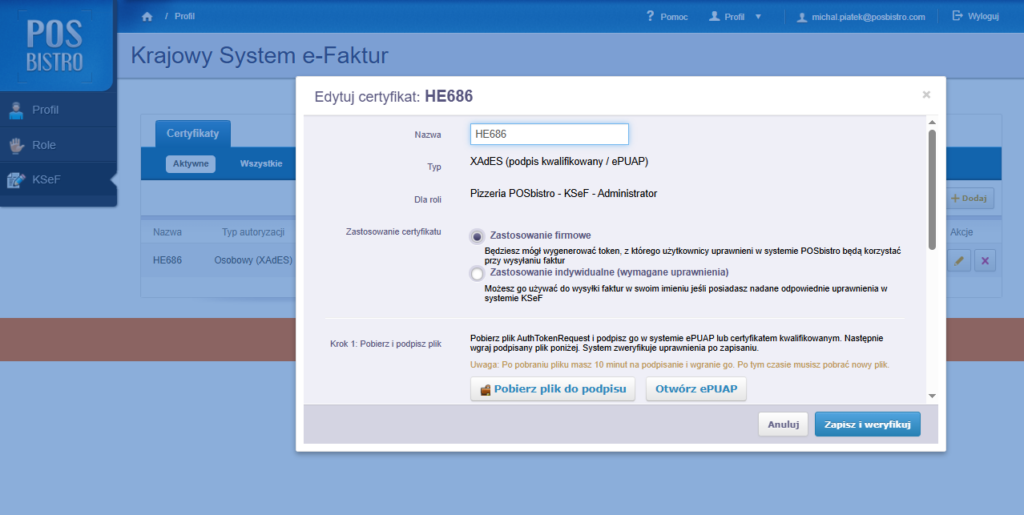Expand the Profil dropdown in top bar
This screenshot has width=1024, height=515.
pos(735,17)
